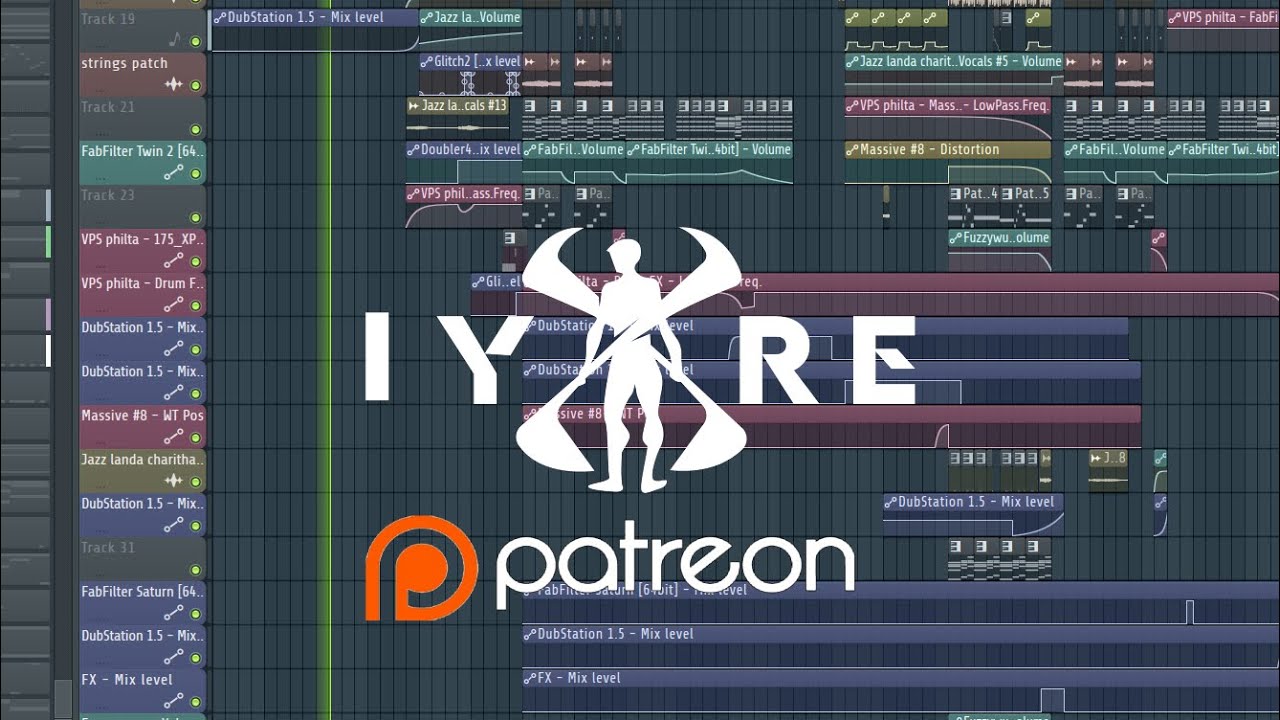Click audio icon on J..8 clip
Viewport: 1280px width, 720px height.
pos(1097,458)
